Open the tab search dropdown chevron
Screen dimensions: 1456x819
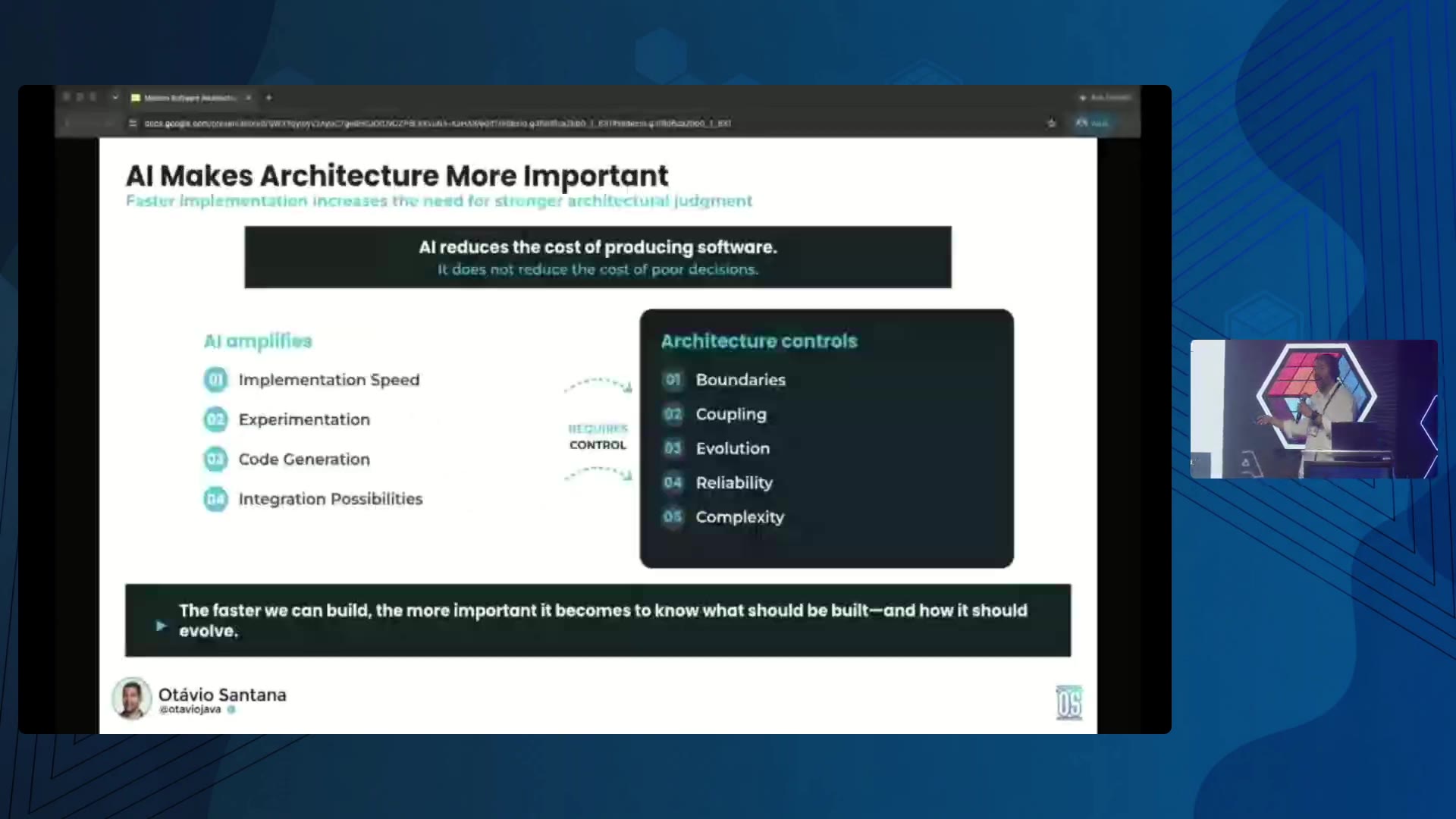115,97
